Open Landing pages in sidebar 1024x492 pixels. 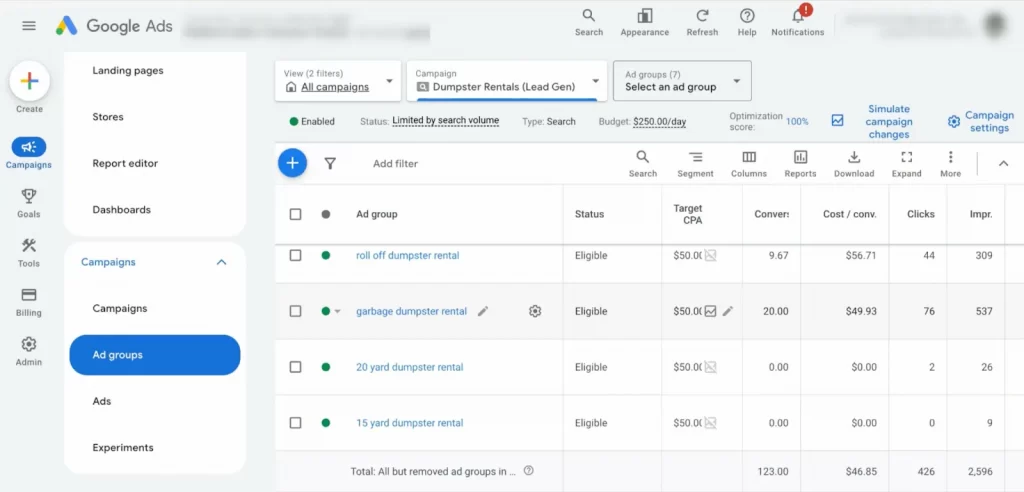point(128,71)
